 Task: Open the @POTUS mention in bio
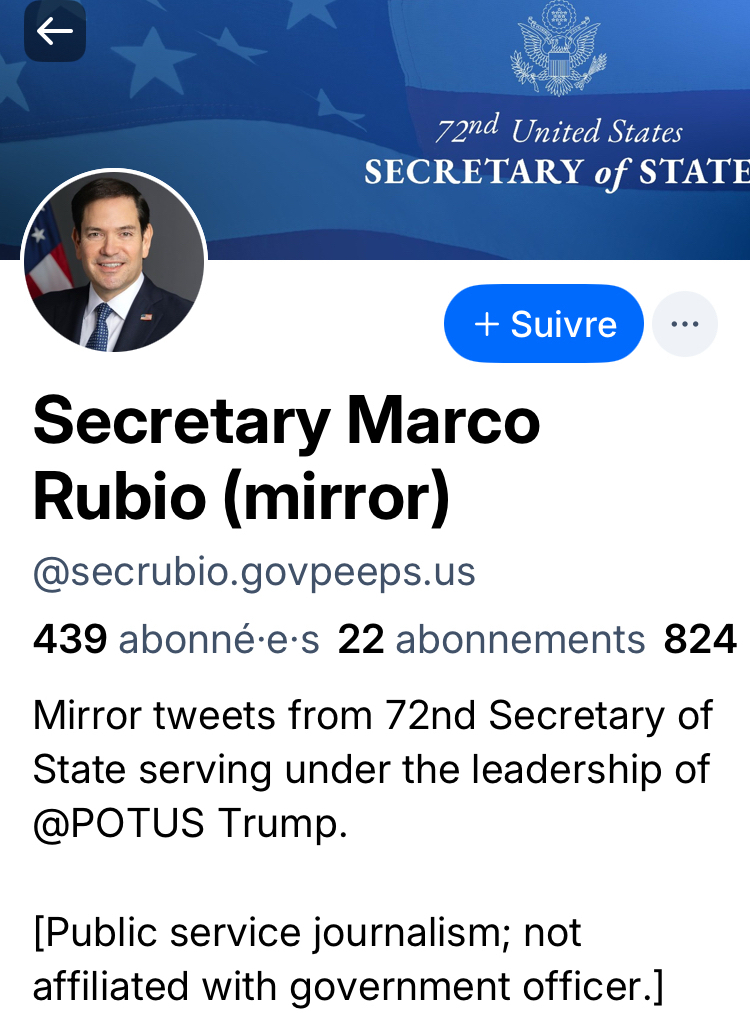119,824
